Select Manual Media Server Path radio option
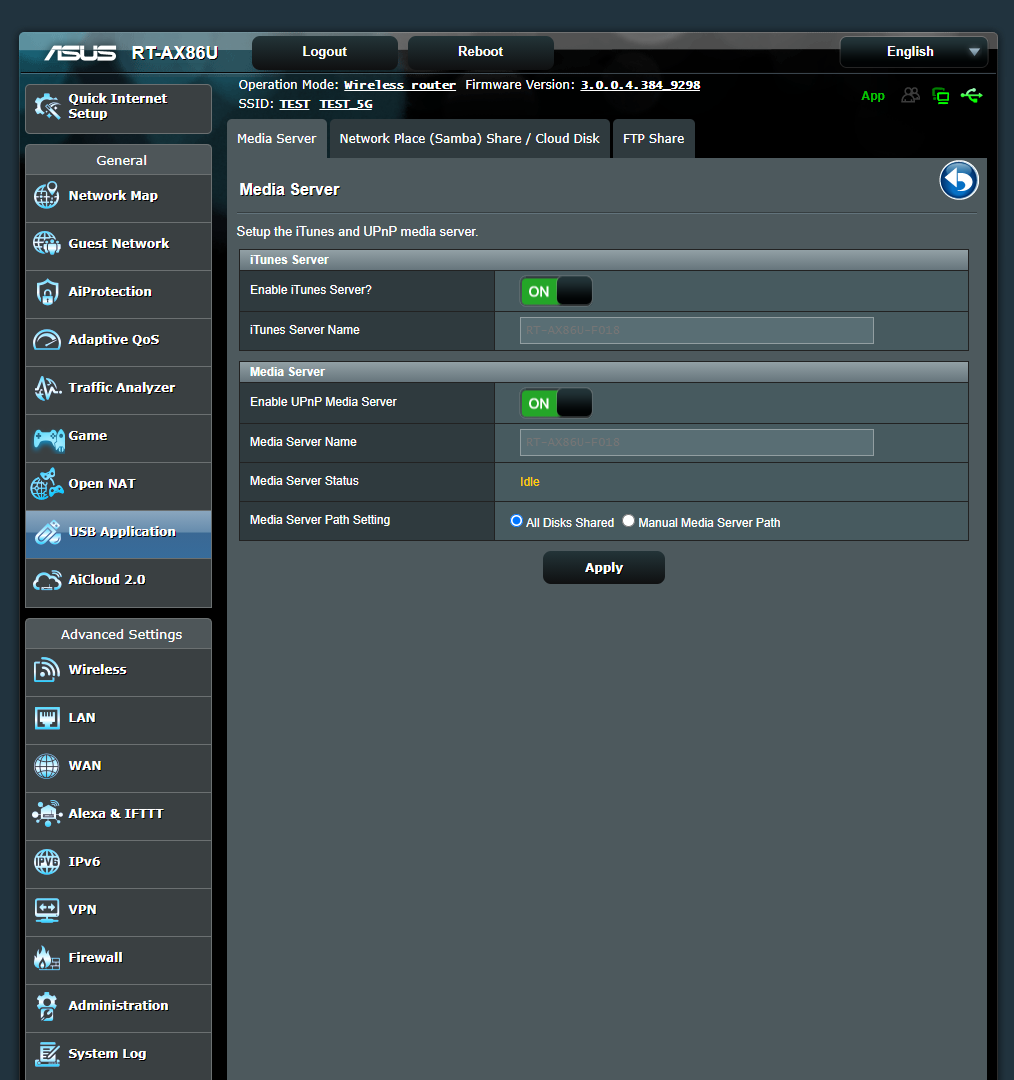This screenshot has width=1014, height=1080. click(x=628, y=521)
